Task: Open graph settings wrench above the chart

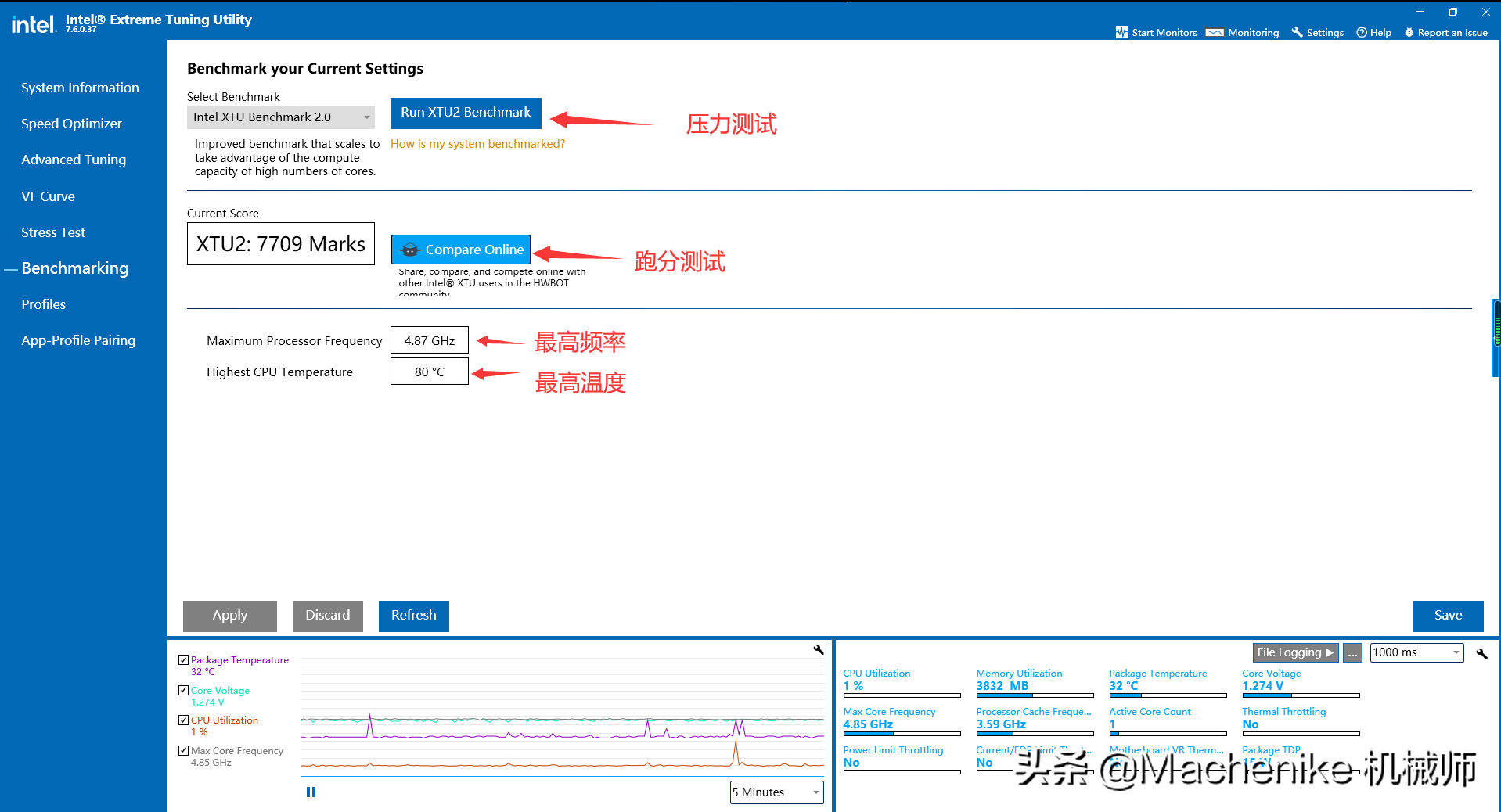Action: click(x=819, y=649)
